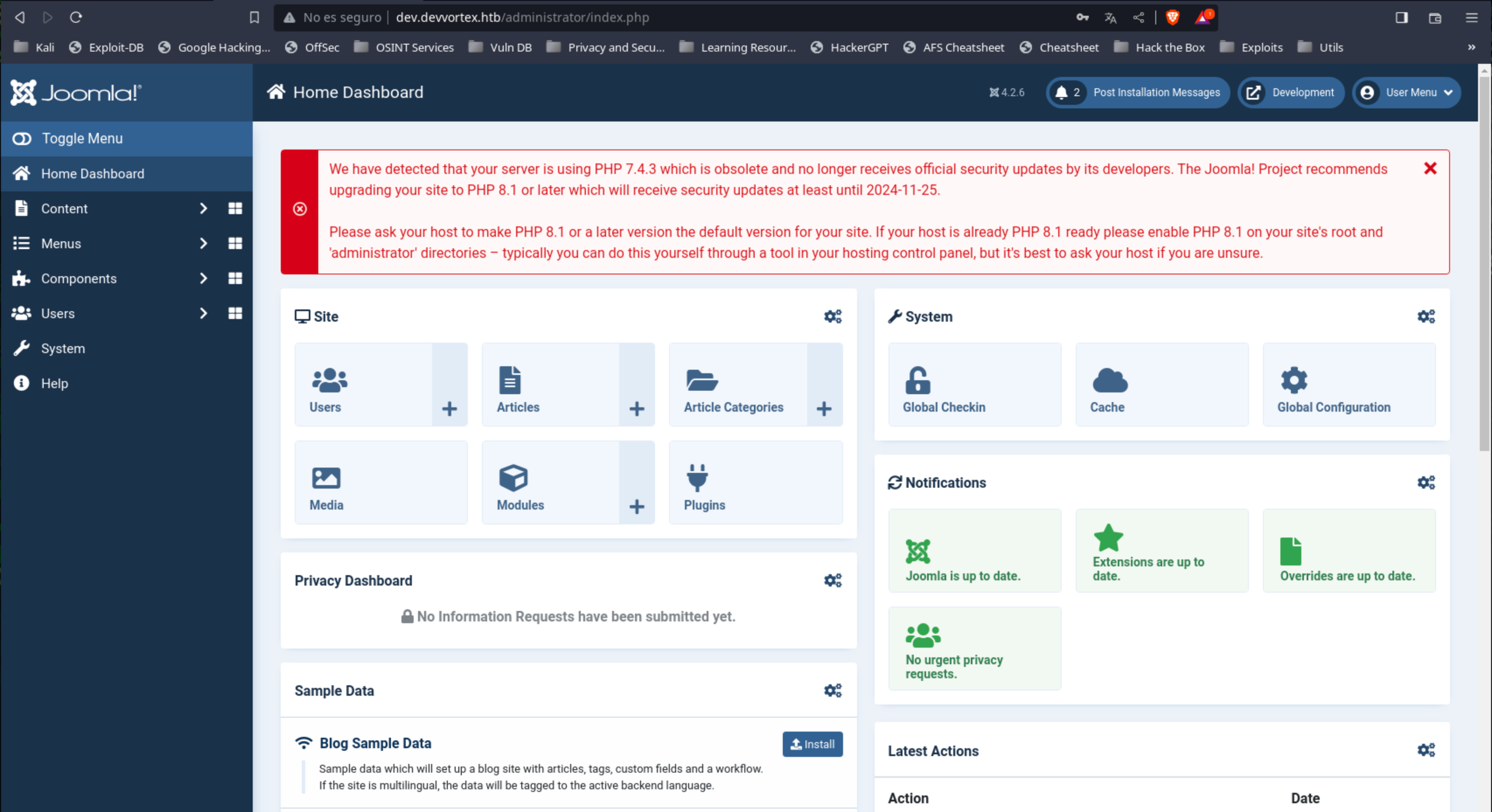Click the address bar URL
This screenshot has height=812, width=1492.
pos(522,17)
